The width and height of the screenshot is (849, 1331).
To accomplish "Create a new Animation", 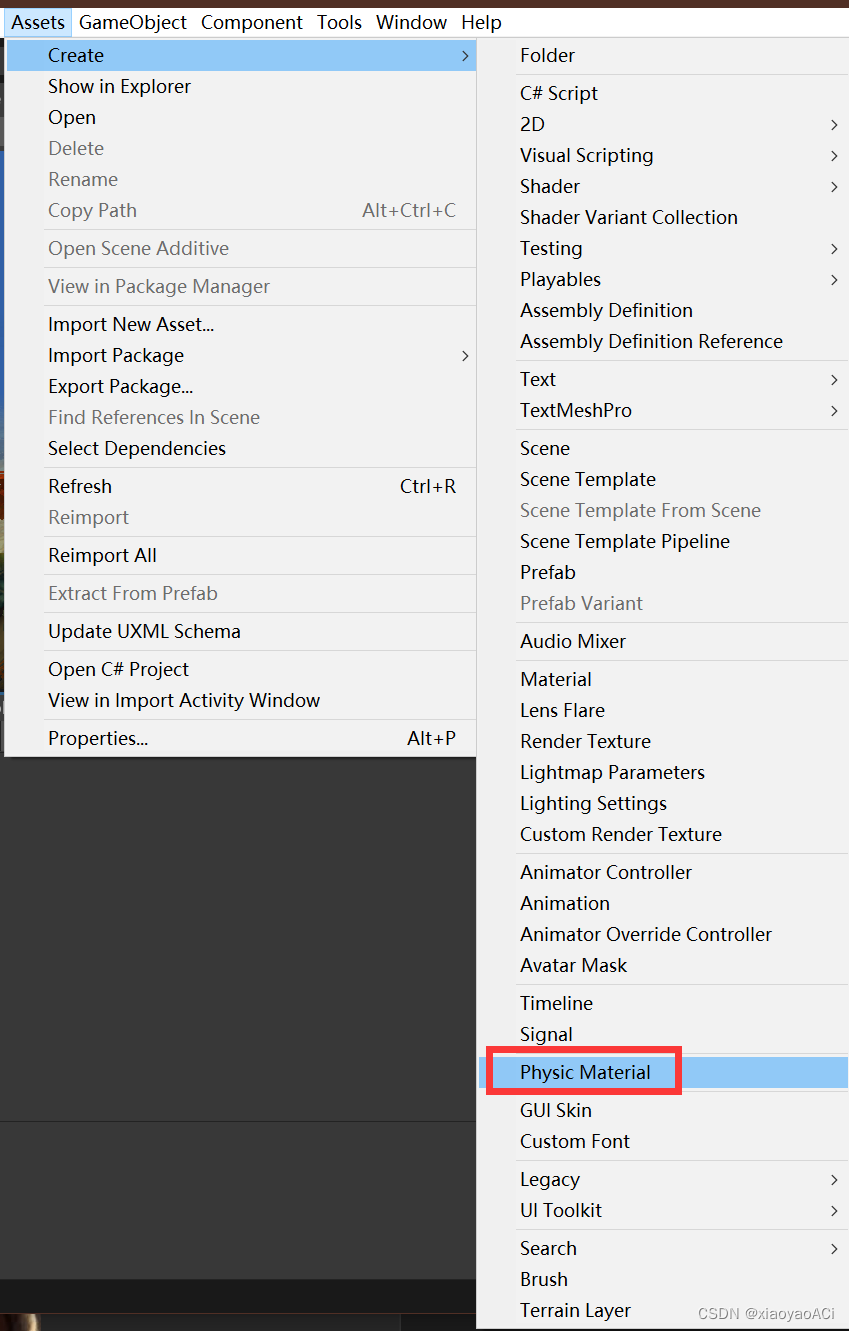I will (x=663, y=903).
